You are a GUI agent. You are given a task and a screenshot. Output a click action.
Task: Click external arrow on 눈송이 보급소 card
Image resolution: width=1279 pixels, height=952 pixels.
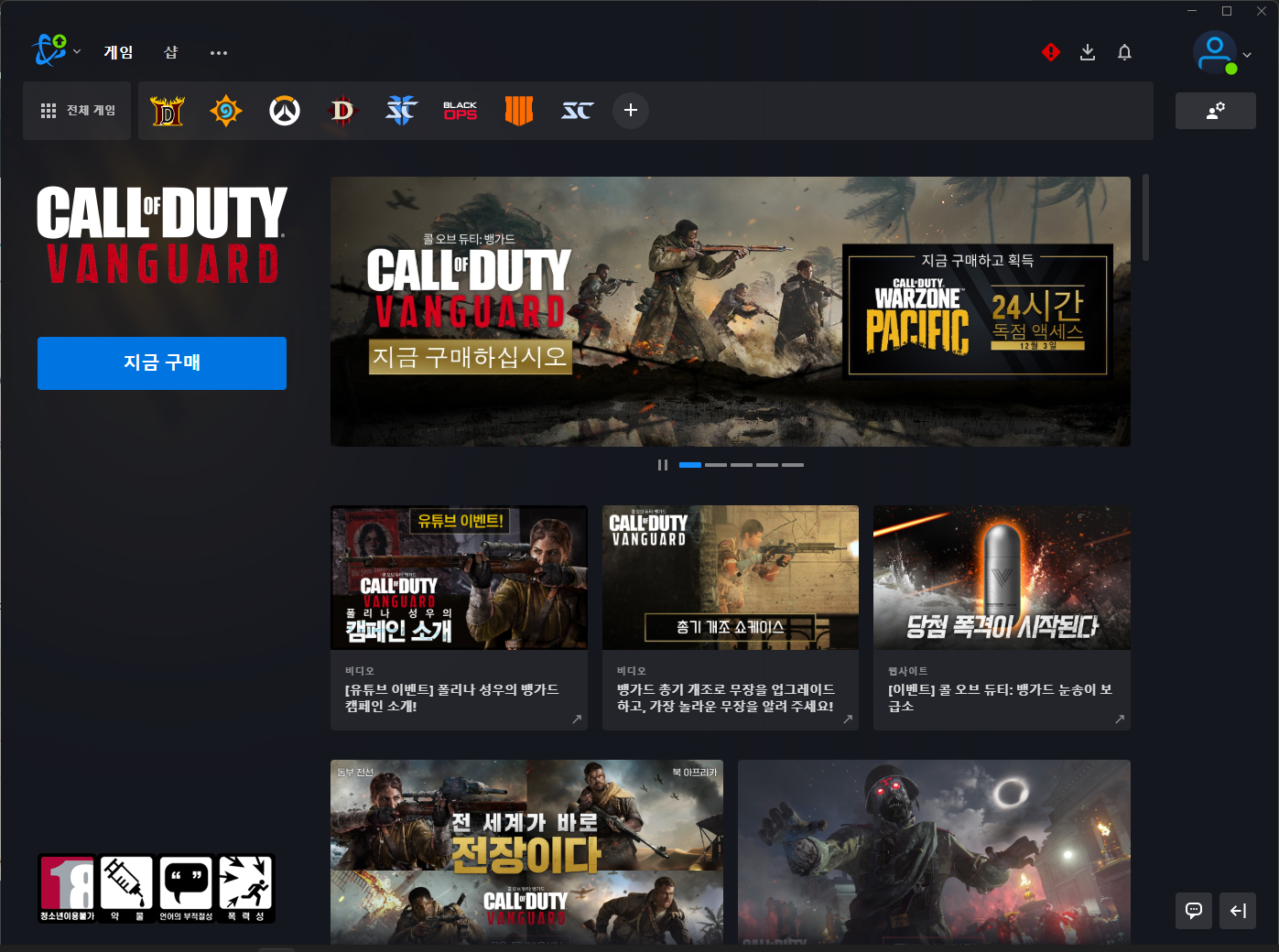pos(1120,719)
